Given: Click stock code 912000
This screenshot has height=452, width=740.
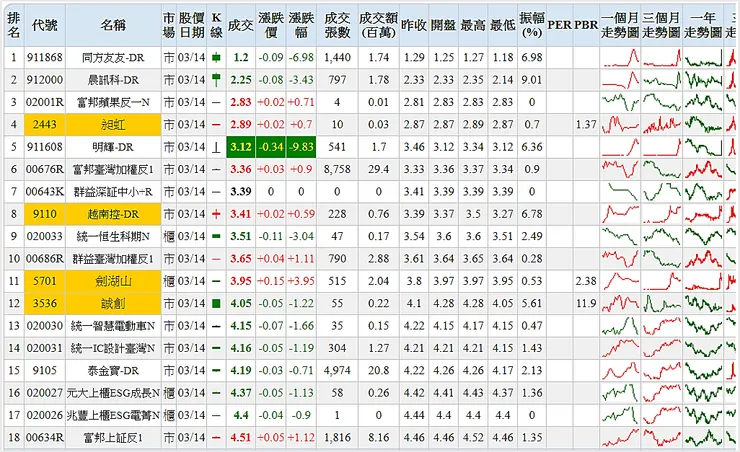Looking at the screenshot, I should click(x=44, y=80).
